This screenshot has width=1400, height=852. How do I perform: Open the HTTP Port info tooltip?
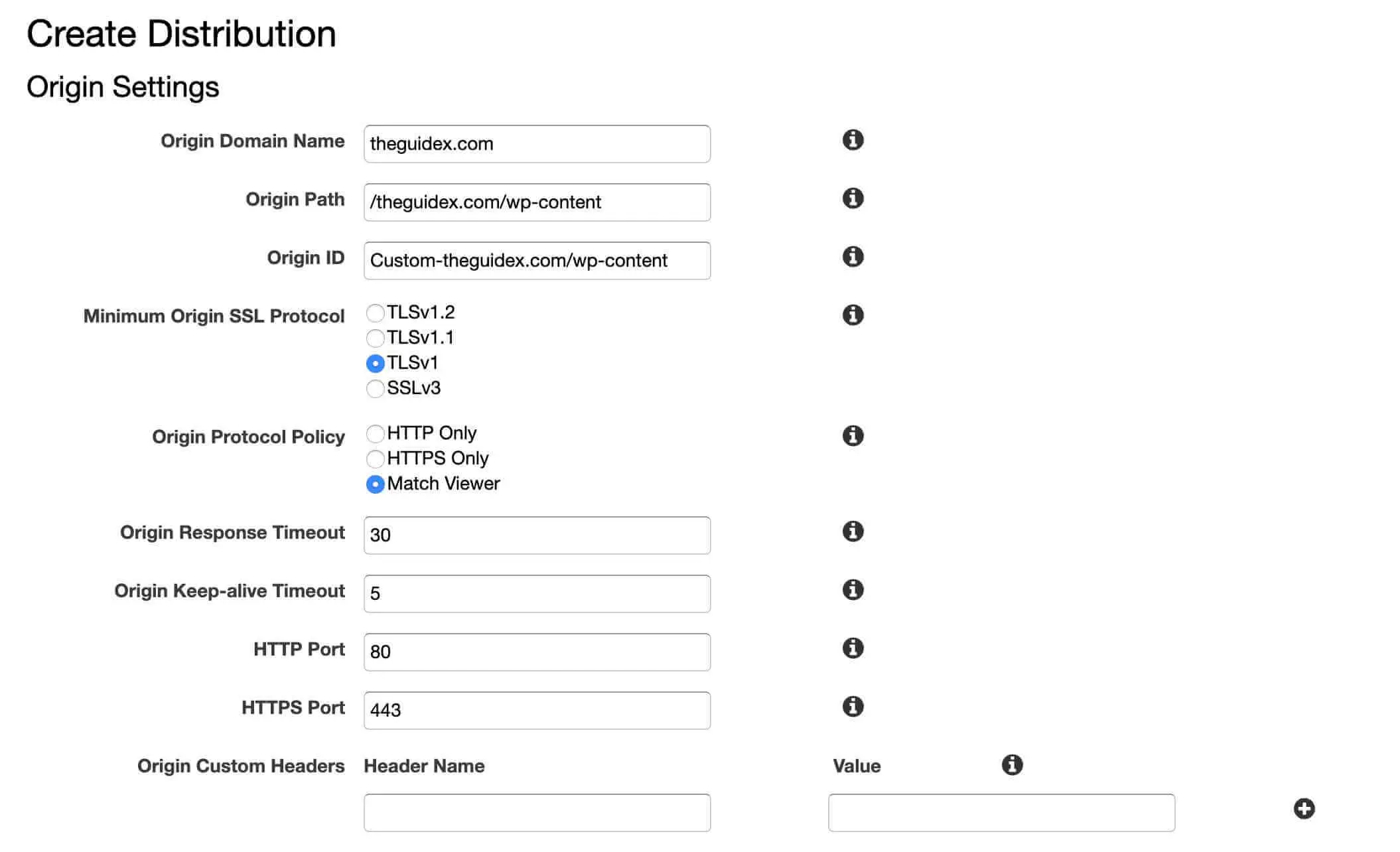pos(853,648)
